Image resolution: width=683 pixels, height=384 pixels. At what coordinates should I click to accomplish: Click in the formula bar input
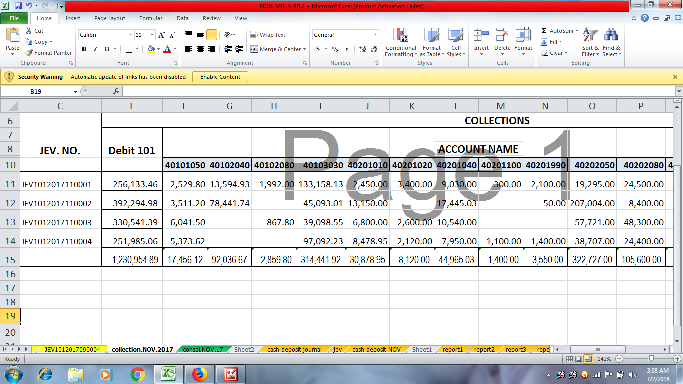pyautogui.click(x=399, y=91)
